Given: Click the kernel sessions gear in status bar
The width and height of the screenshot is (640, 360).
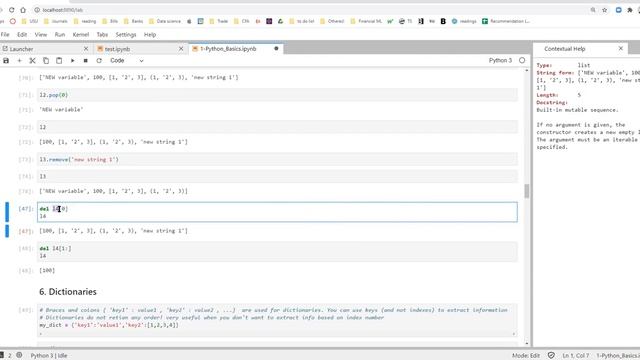Looking at the screenshot, I should [x=19, y=356].
